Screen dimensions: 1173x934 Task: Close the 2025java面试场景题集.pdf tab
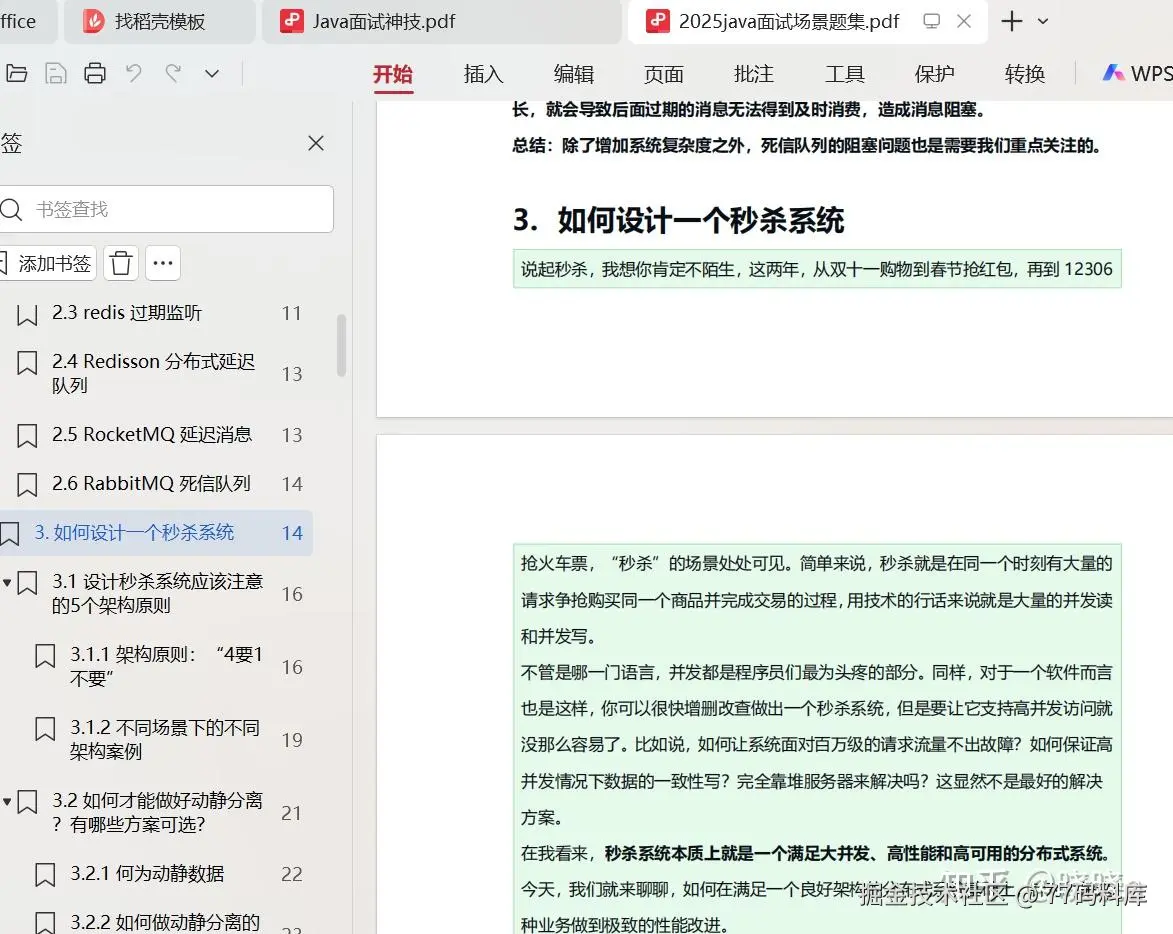(x=964, y=21)
